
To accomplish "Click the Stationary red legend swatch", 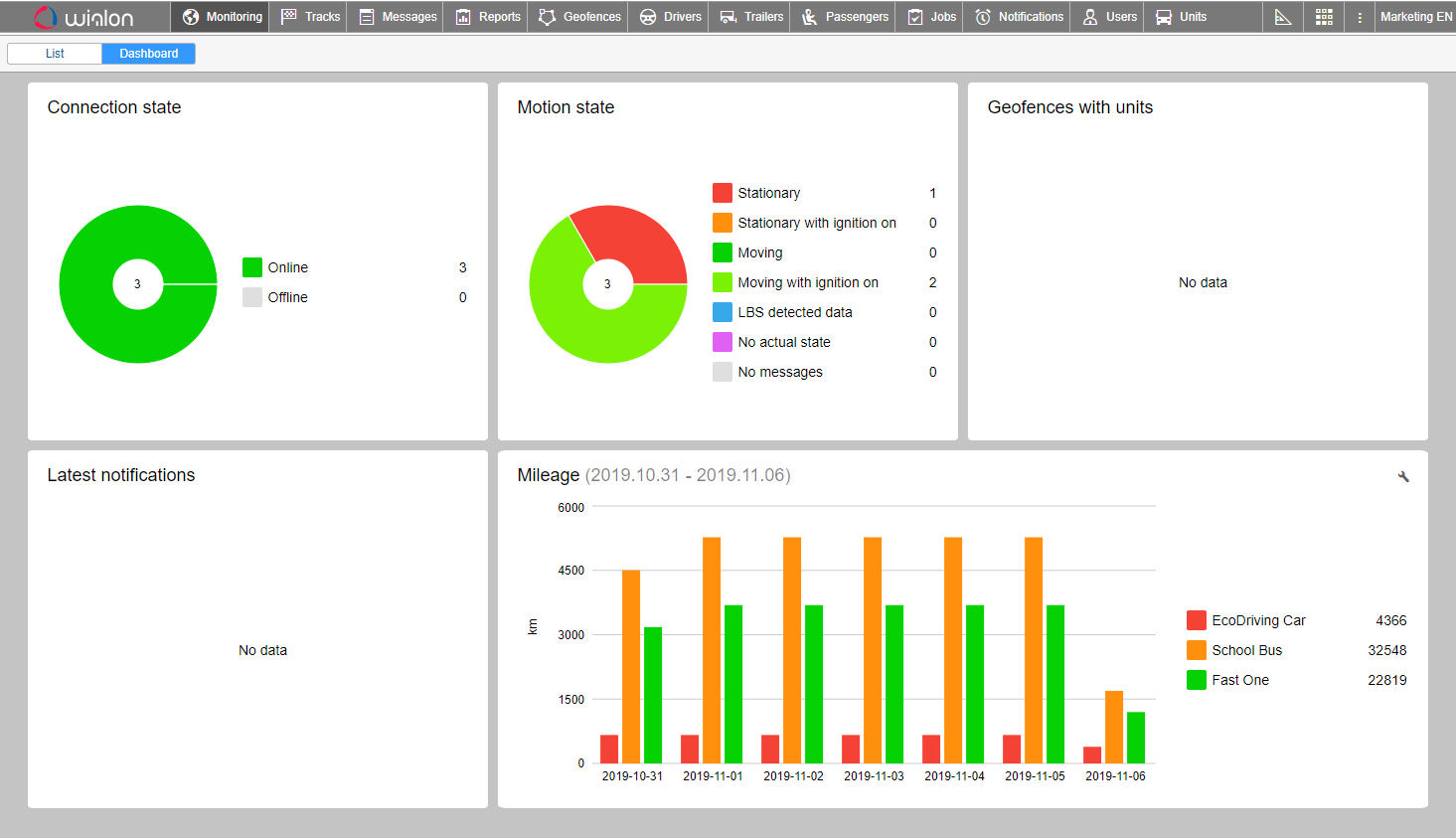I will coord(723,193).
